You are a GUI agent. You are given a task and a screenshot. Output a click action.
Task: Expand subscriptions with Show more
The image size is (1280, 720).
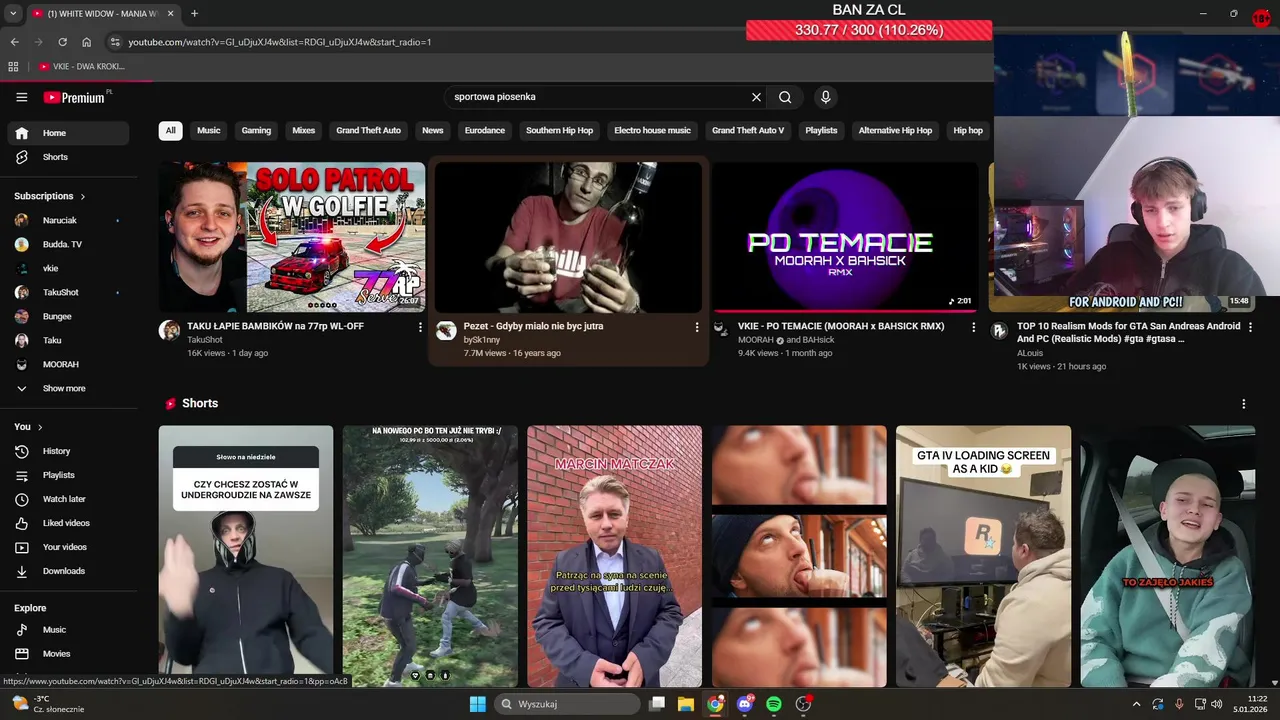[x=68, y=388]
